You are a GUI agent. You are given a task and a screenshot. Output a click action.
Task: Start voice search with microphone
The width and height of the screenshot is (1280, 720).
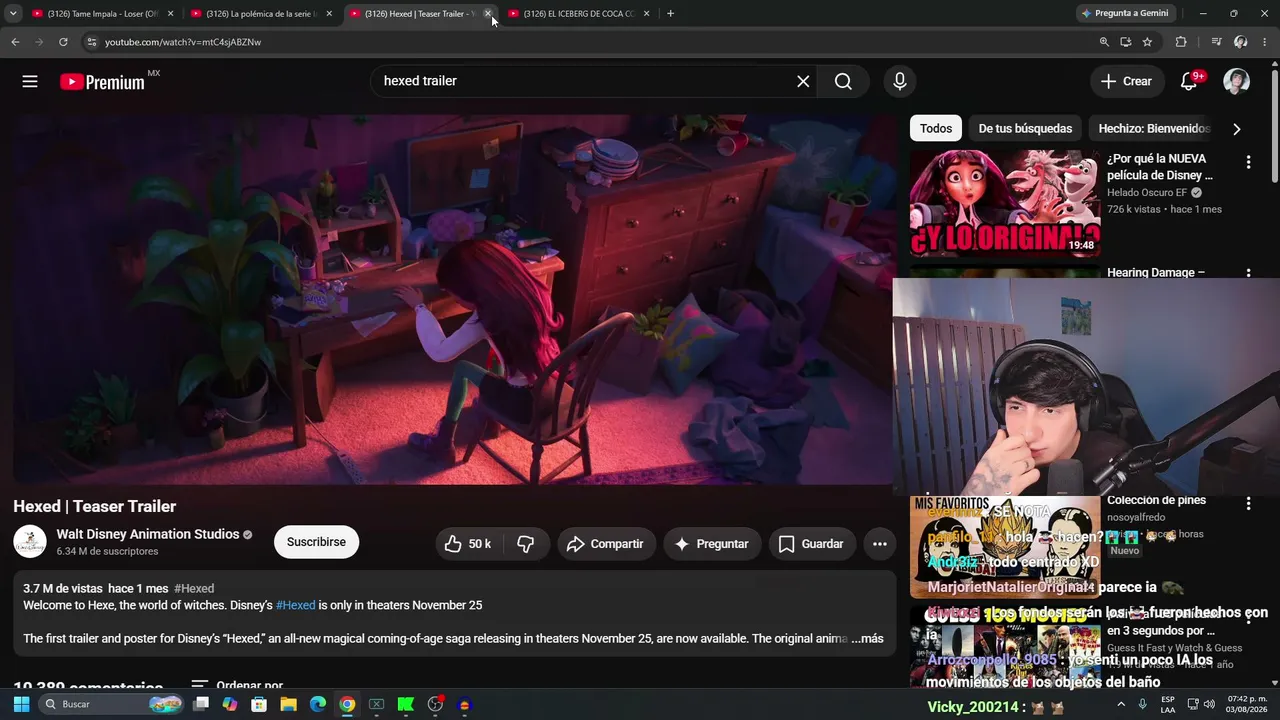coord(900,81)
